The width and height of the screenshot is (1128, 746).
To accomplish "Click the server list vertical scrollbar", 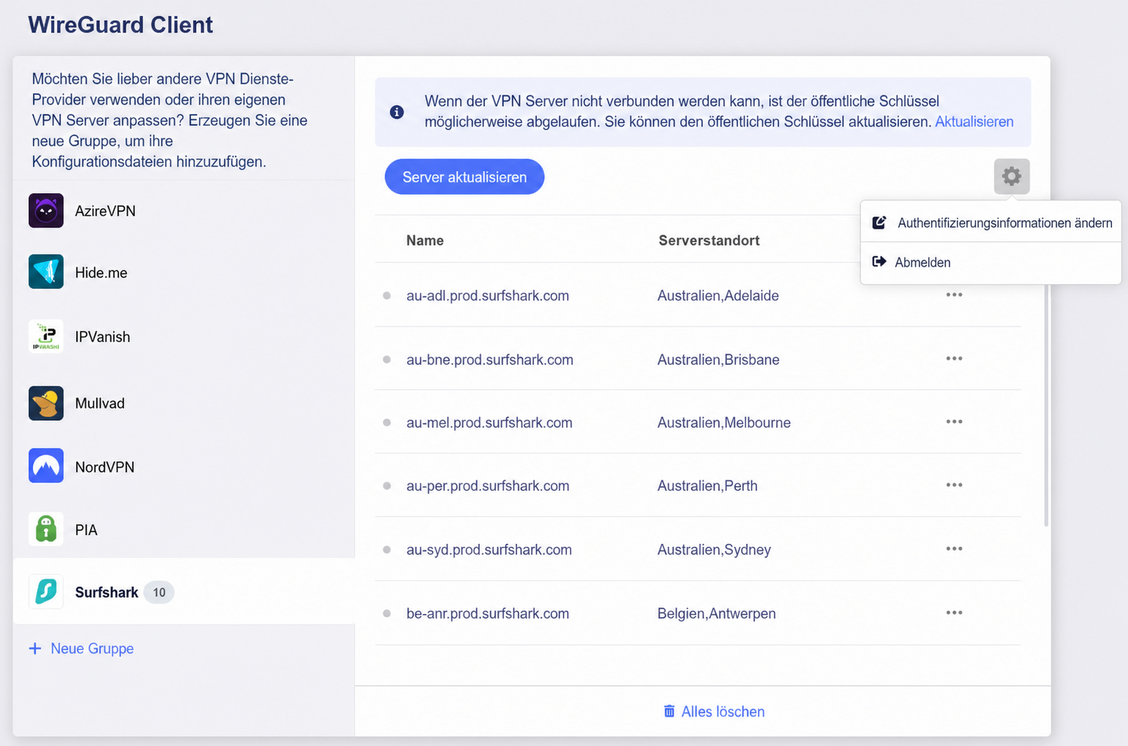I will point(1046,404).
